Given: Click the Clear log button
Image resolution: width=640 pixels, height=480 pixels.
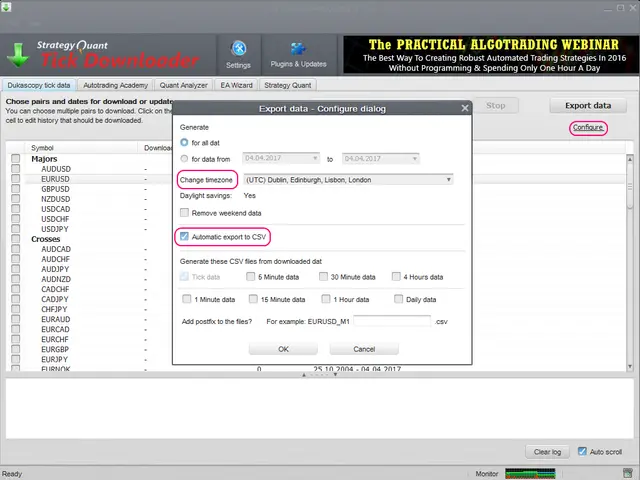Looking at the screenshot, I should tap(547, 452).
